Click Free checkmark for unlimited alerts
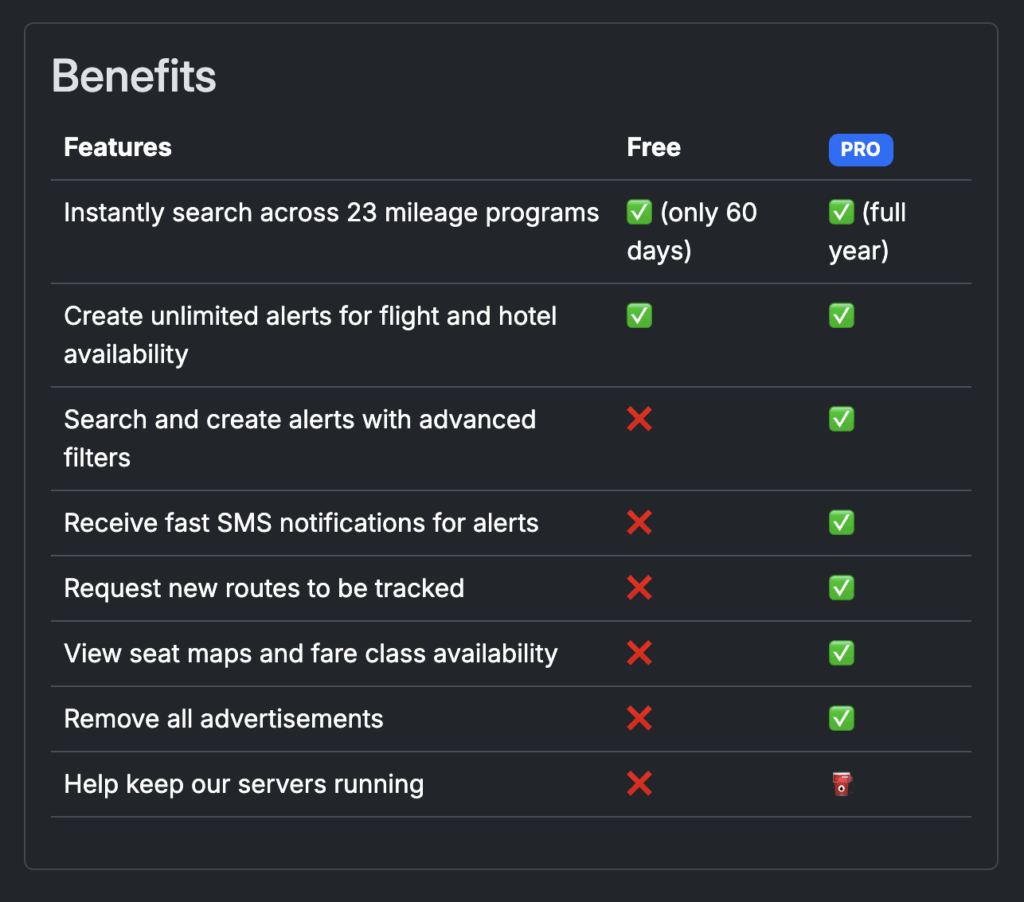Image resolution: width=1024 pixels, height=902 pixels. click(x=639, y=316)
